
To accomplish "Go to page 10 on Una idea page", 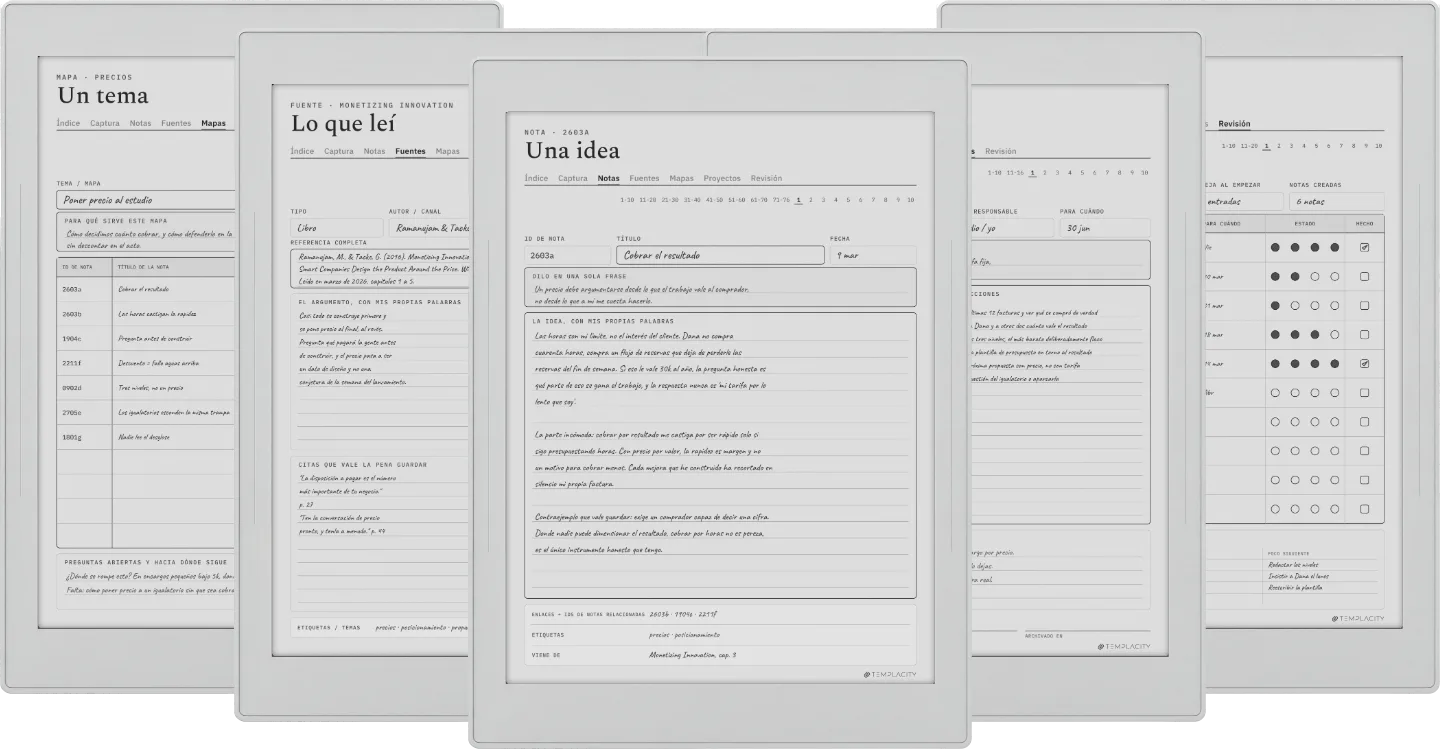I will 910,200.
